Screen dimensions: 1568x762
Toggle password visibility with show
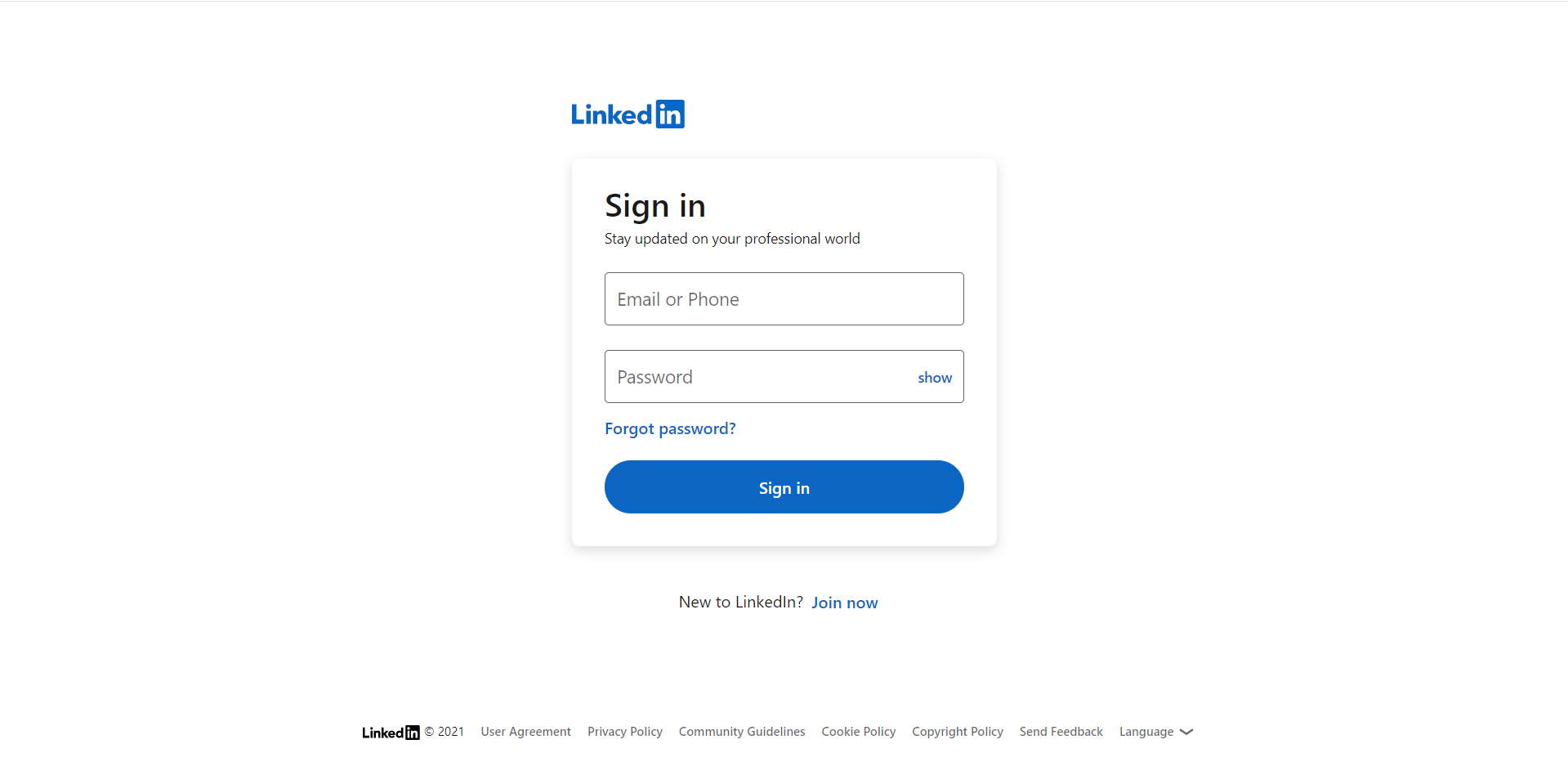point(935,378)
